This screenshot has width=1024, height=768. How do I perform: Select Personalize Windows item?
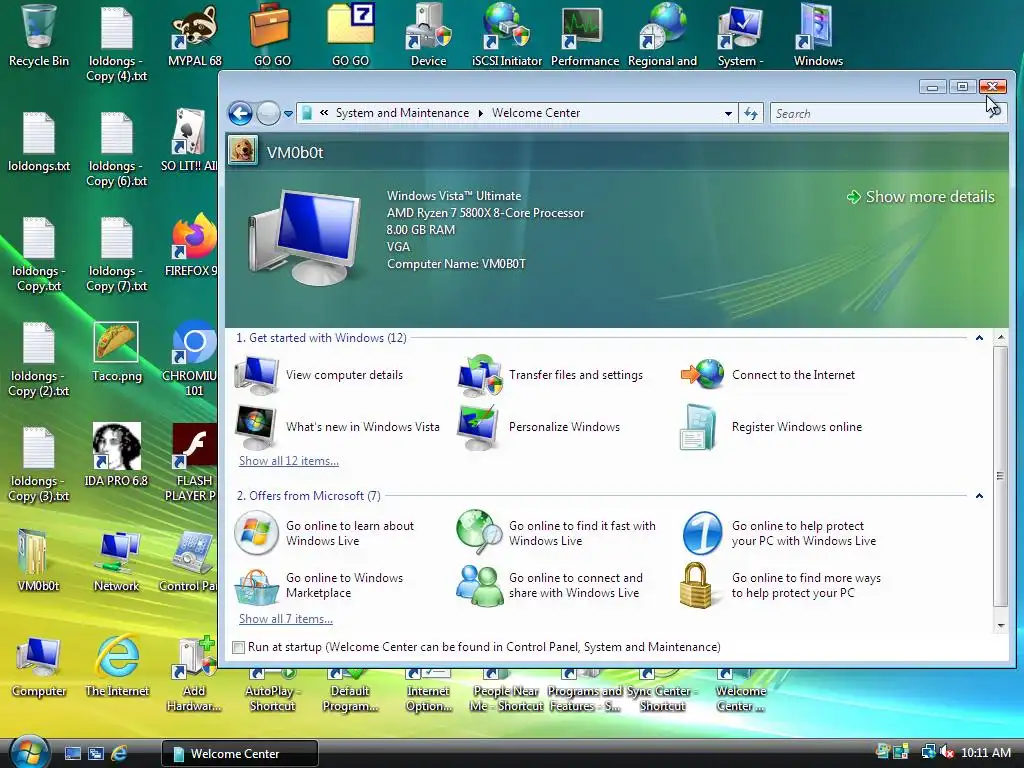point(539,427)
